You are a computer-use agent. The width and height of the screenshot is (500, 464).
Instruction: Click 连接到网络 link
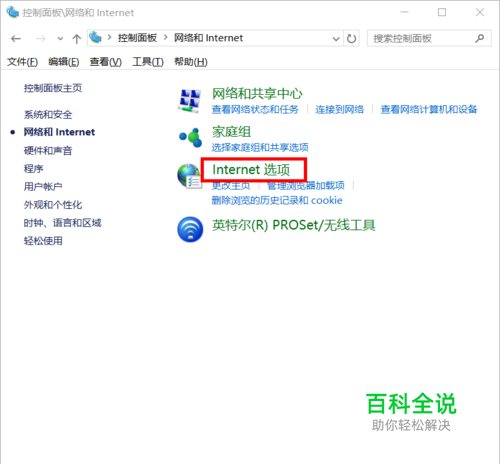coord(340,109)
